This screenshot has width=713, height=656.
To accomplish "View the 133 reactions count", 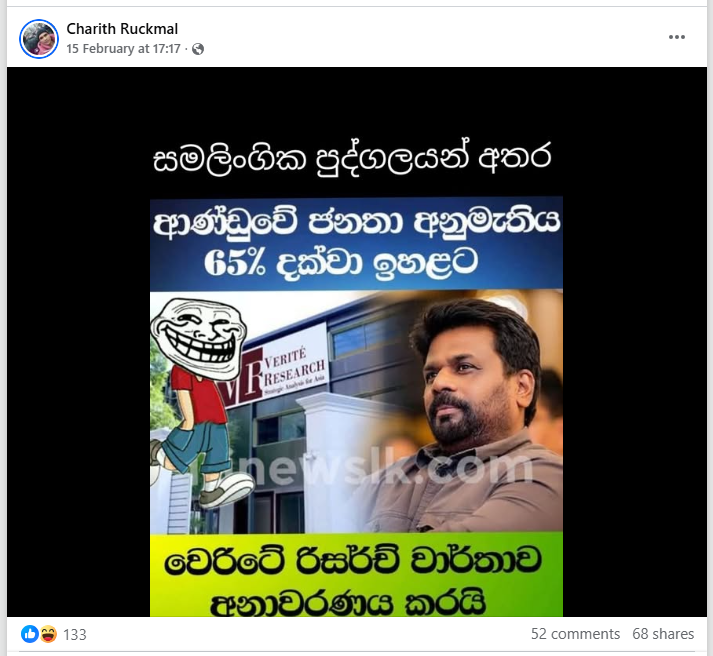I will pyautogui.click(x=75, y=634).
